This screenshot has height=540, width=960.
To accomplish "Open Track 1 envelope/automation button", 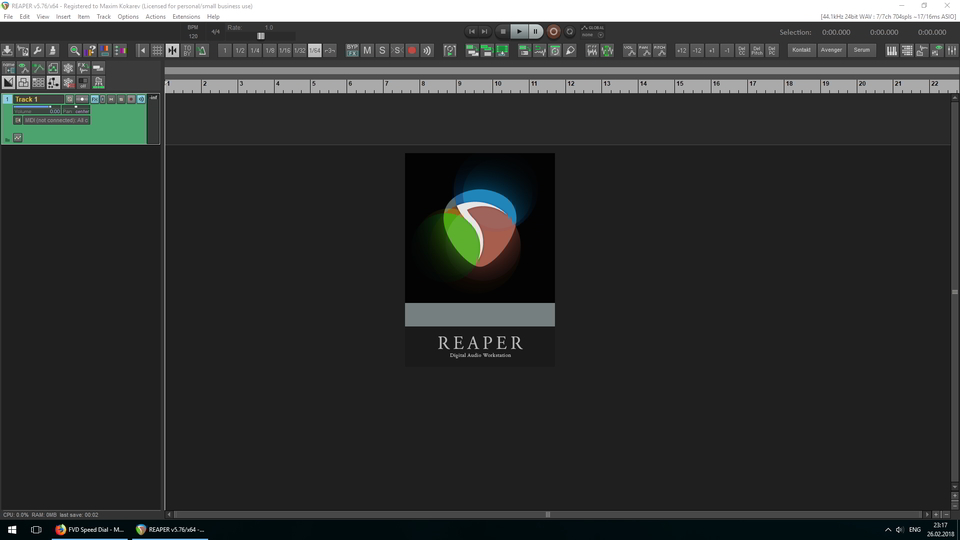I will point(18,138).
